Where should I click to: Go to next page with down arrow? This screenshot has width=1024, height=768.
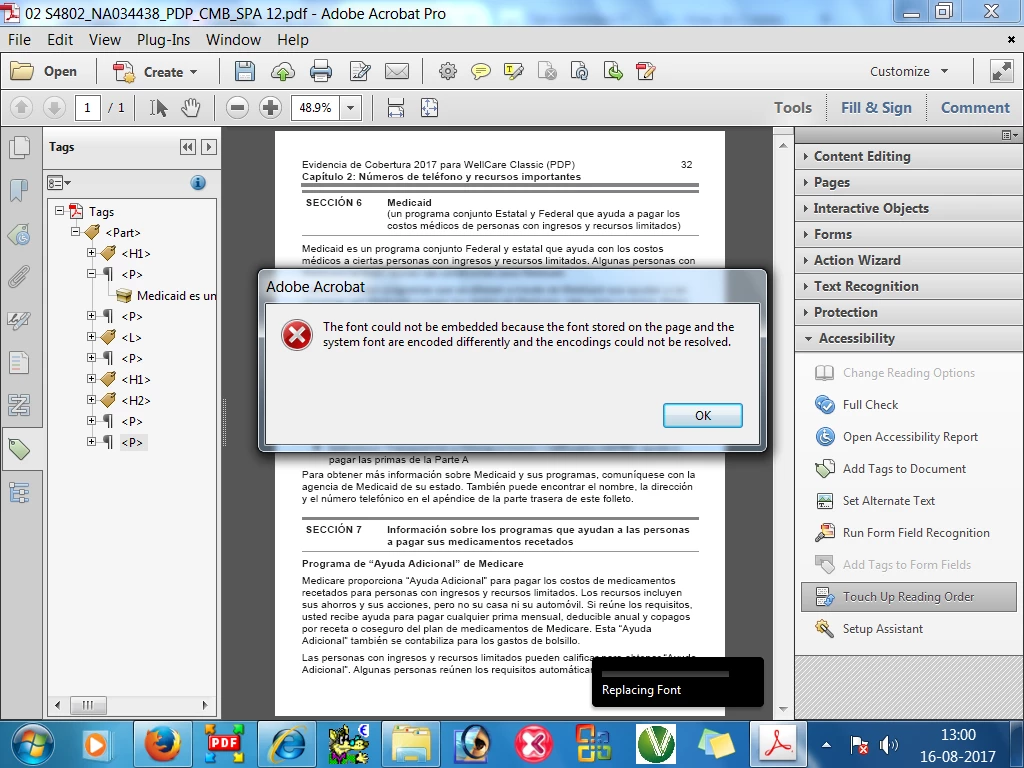pos(54,108)
